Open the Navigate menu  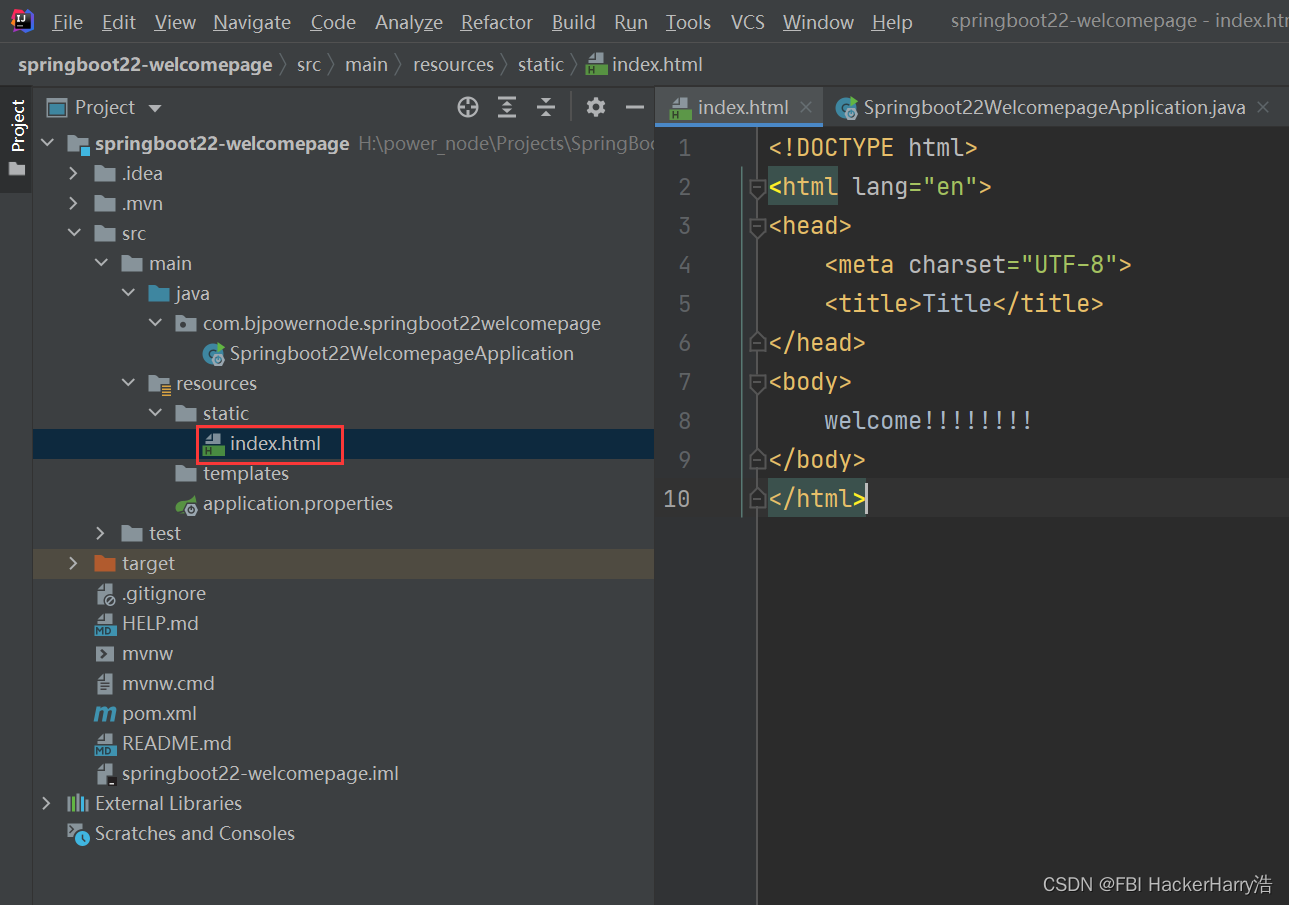[x=252, y=22]
